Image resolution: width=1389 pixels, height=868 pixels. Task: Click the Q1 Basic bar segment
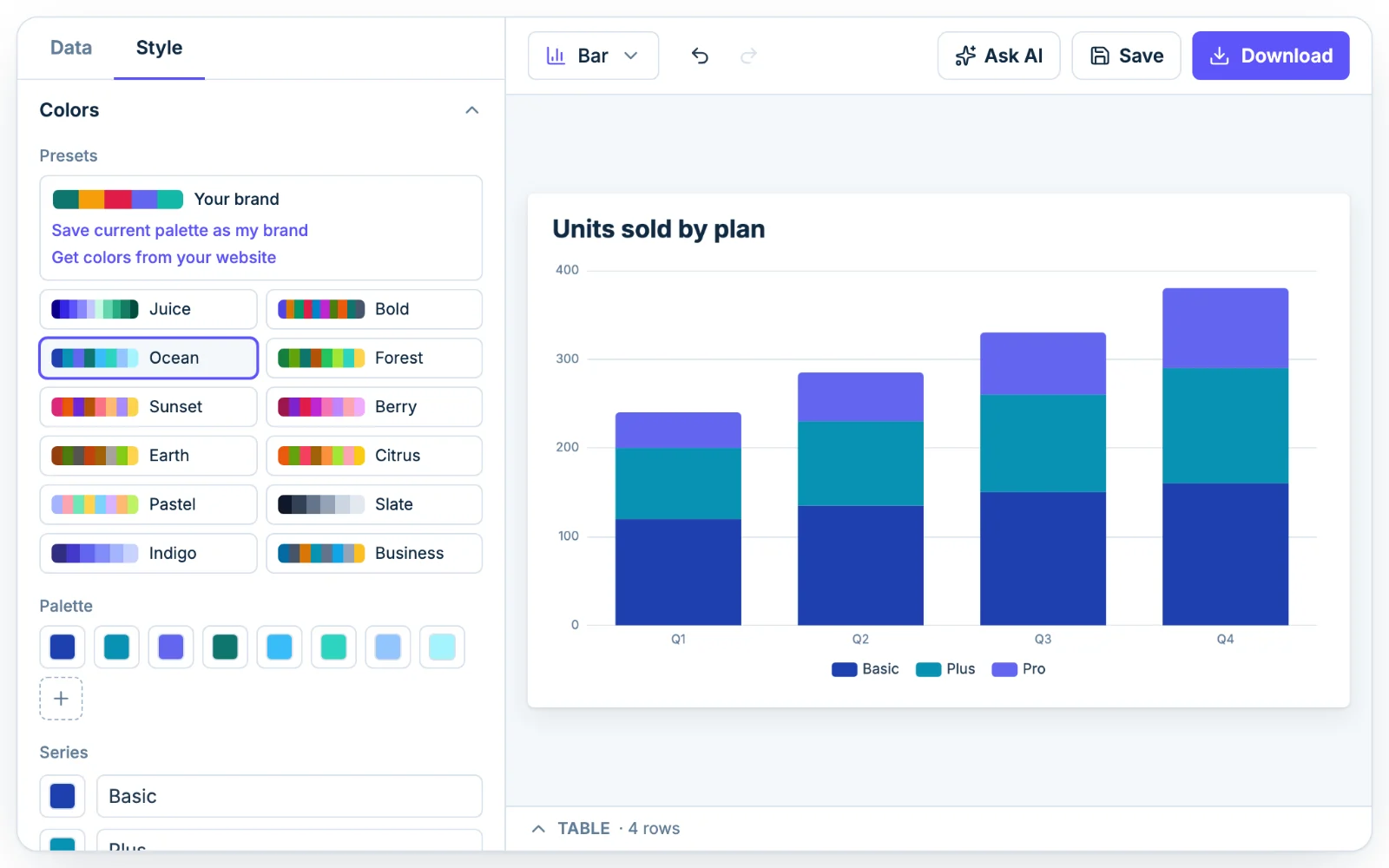click(x=678, y=572)
